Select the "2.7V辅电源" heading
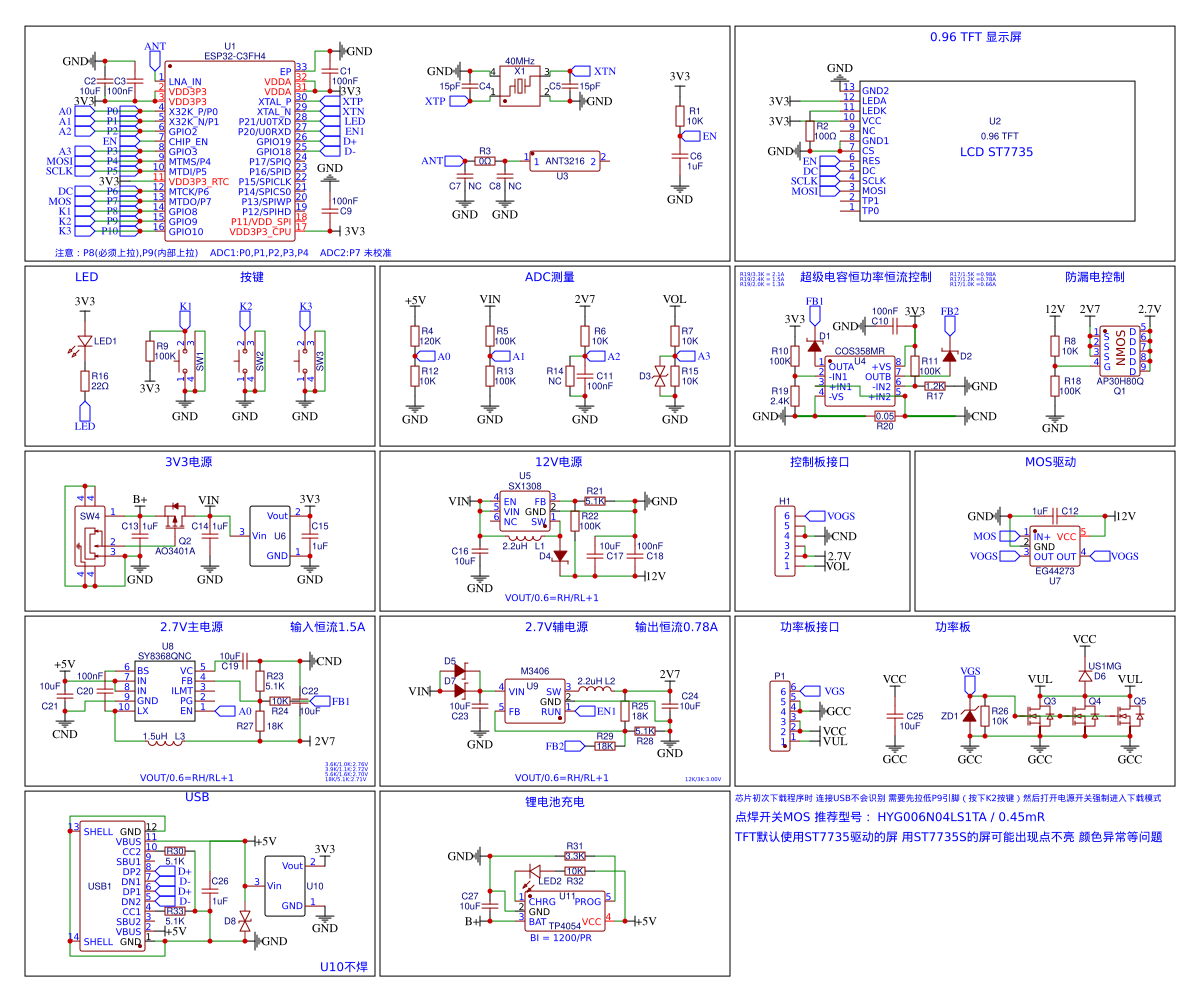The height and width of the screenshot is (1002, 1200). [x=556, y=627]
